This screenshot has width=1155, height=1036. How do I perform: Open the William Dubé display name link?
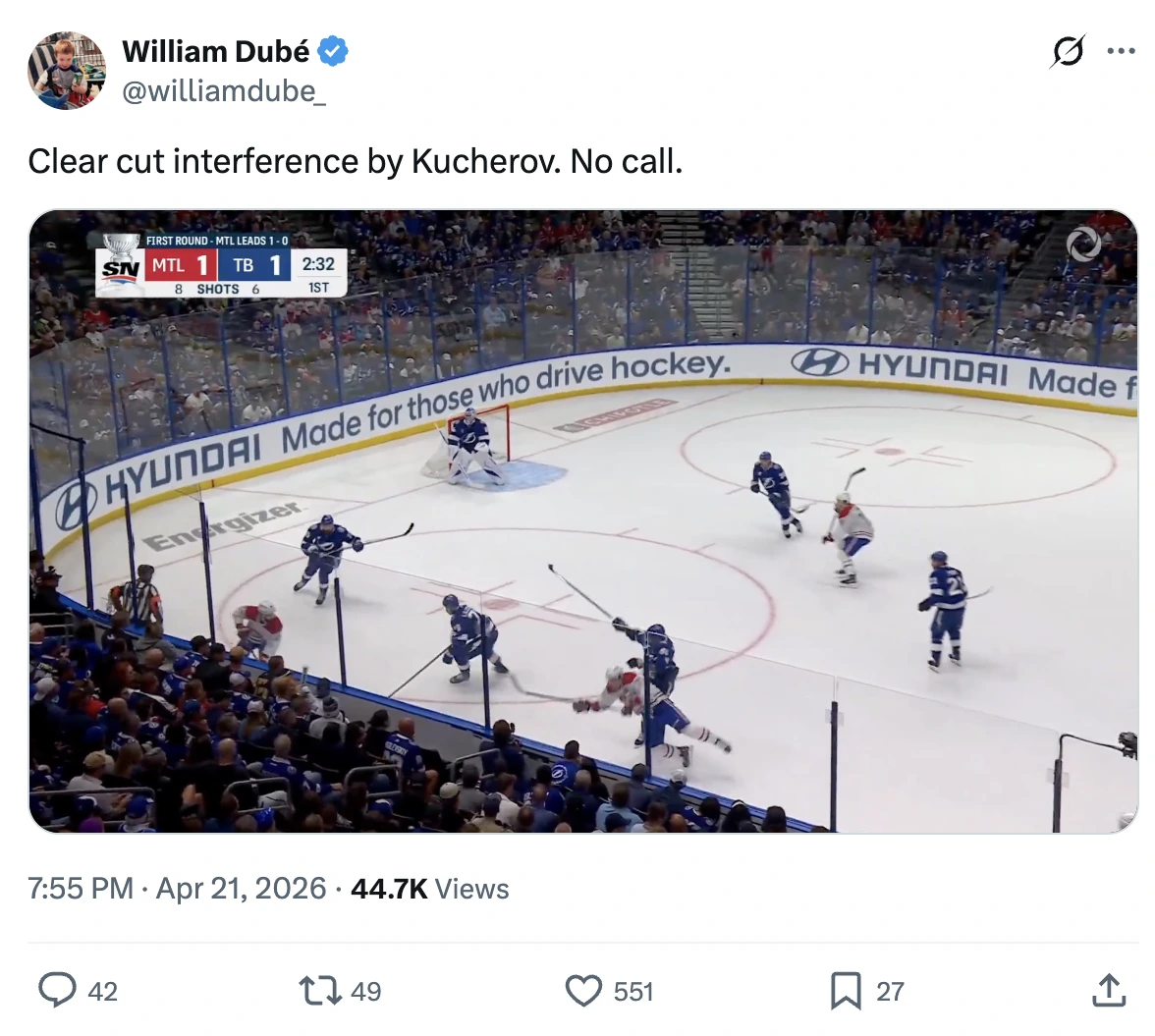[215, 51]
